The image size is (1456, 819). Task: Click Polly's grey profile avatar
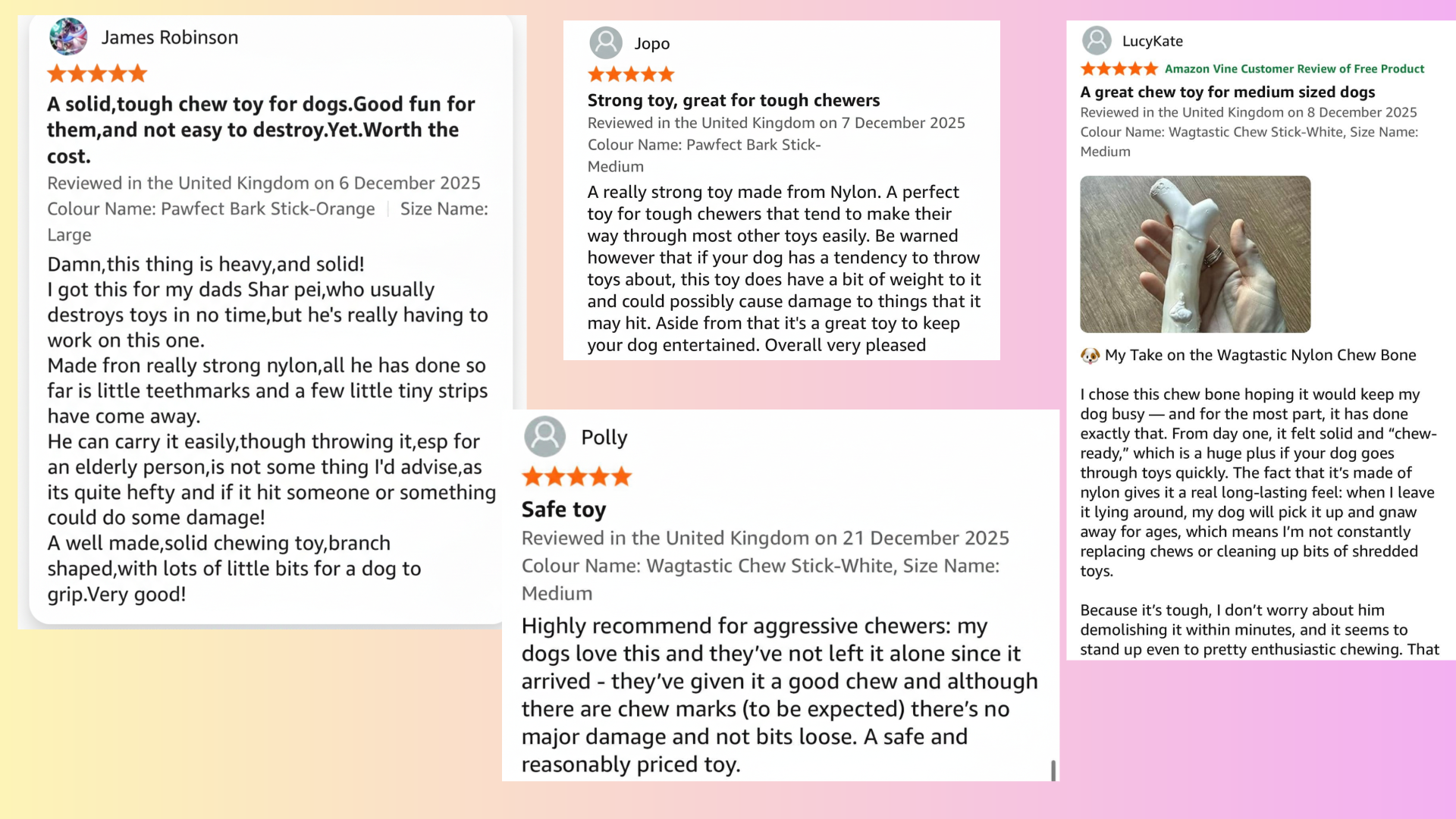544,437
